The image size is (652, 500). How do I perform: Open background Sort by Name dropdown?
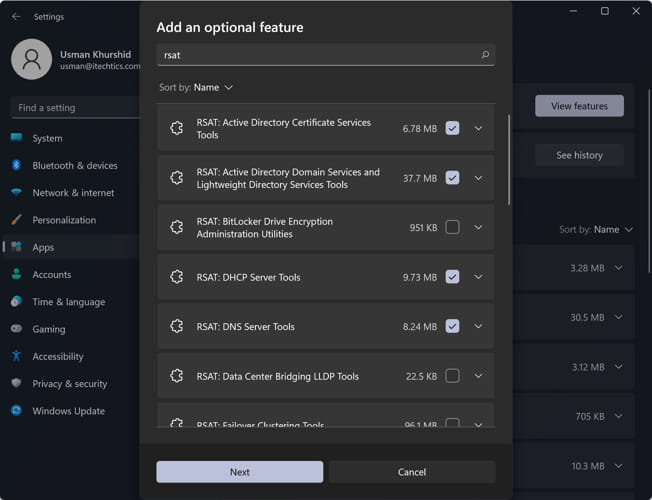tap(596, 229)
